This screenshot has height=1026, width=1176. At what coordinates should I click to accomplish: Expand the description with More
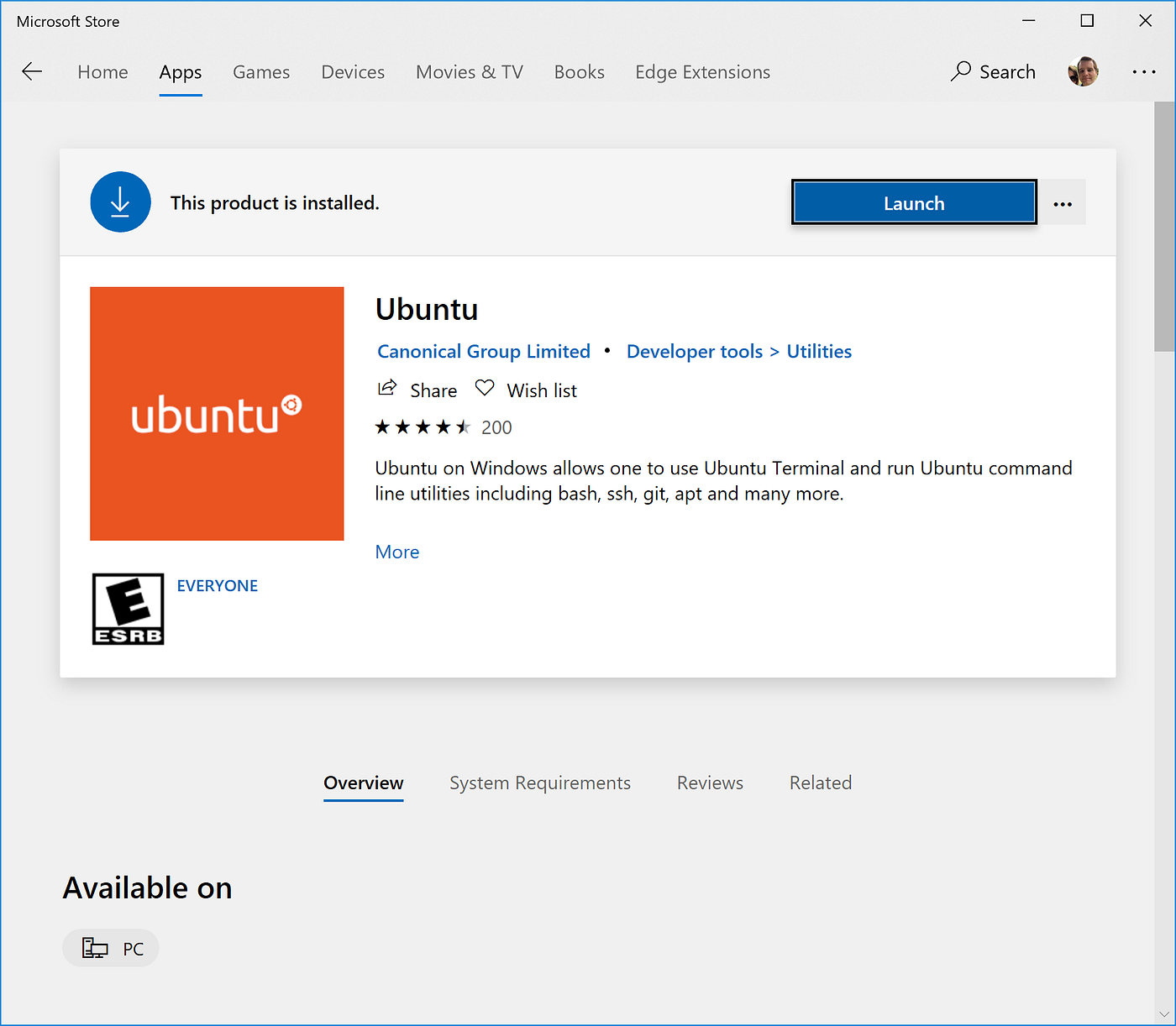[397, 552]
